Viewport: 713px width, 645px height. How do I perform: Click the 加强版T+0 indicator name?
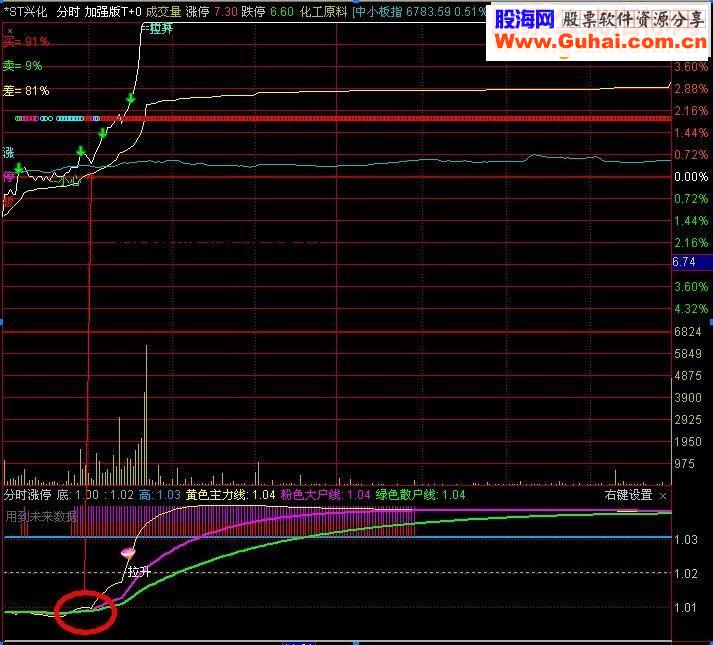[x=113, y=12]
